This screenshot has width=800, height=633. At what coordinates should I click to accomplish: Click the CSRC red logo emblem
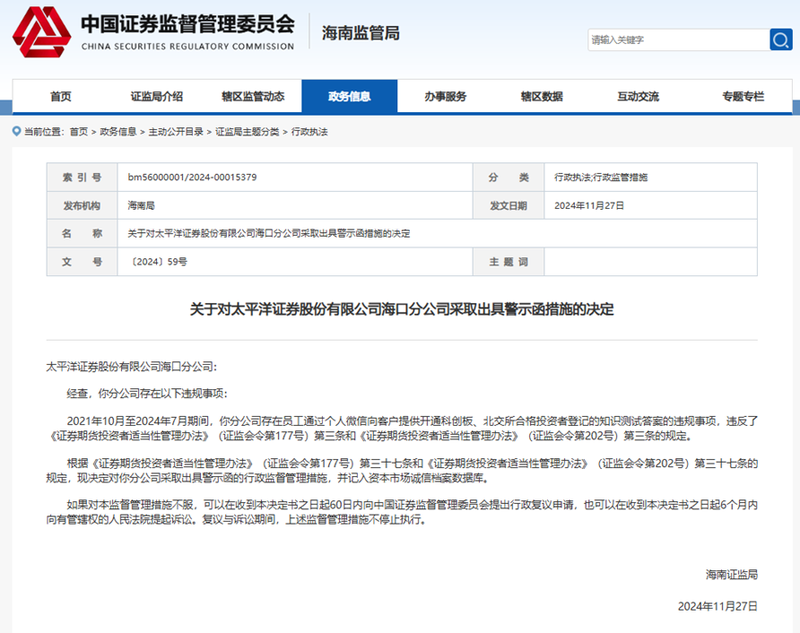41,32
